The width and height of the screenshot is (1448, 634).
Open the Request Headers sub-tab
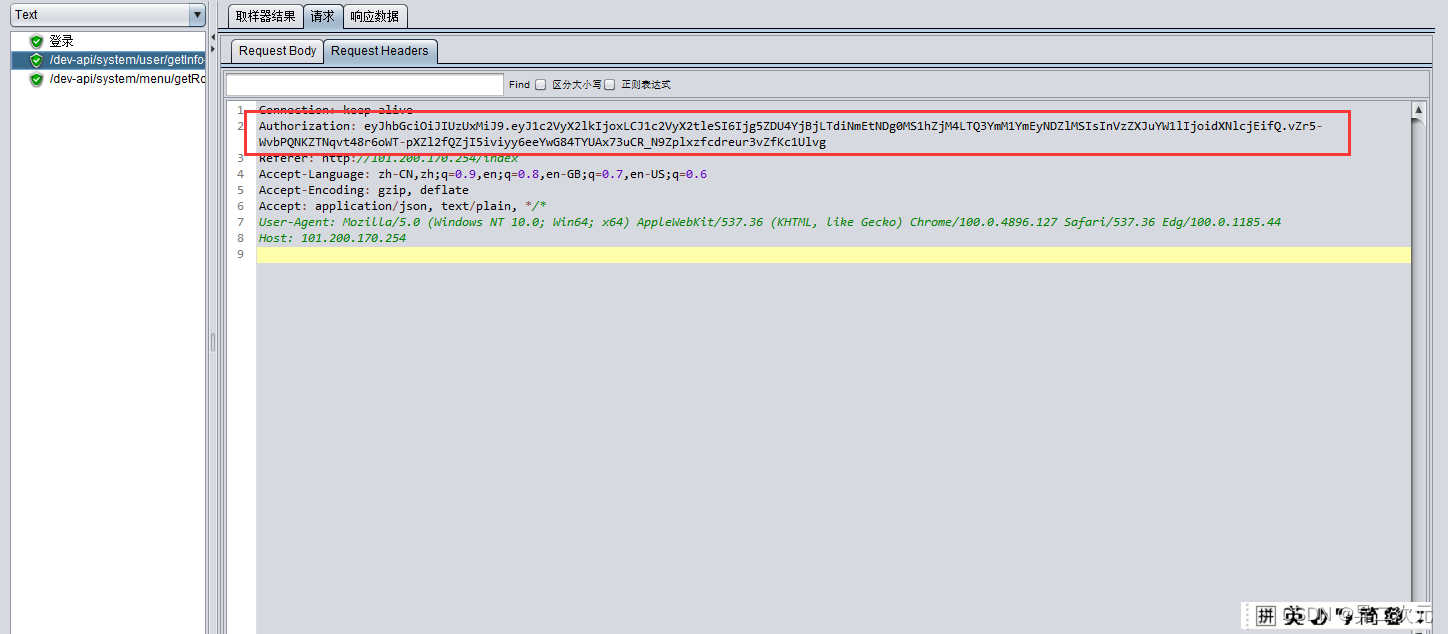pos(380,51)
